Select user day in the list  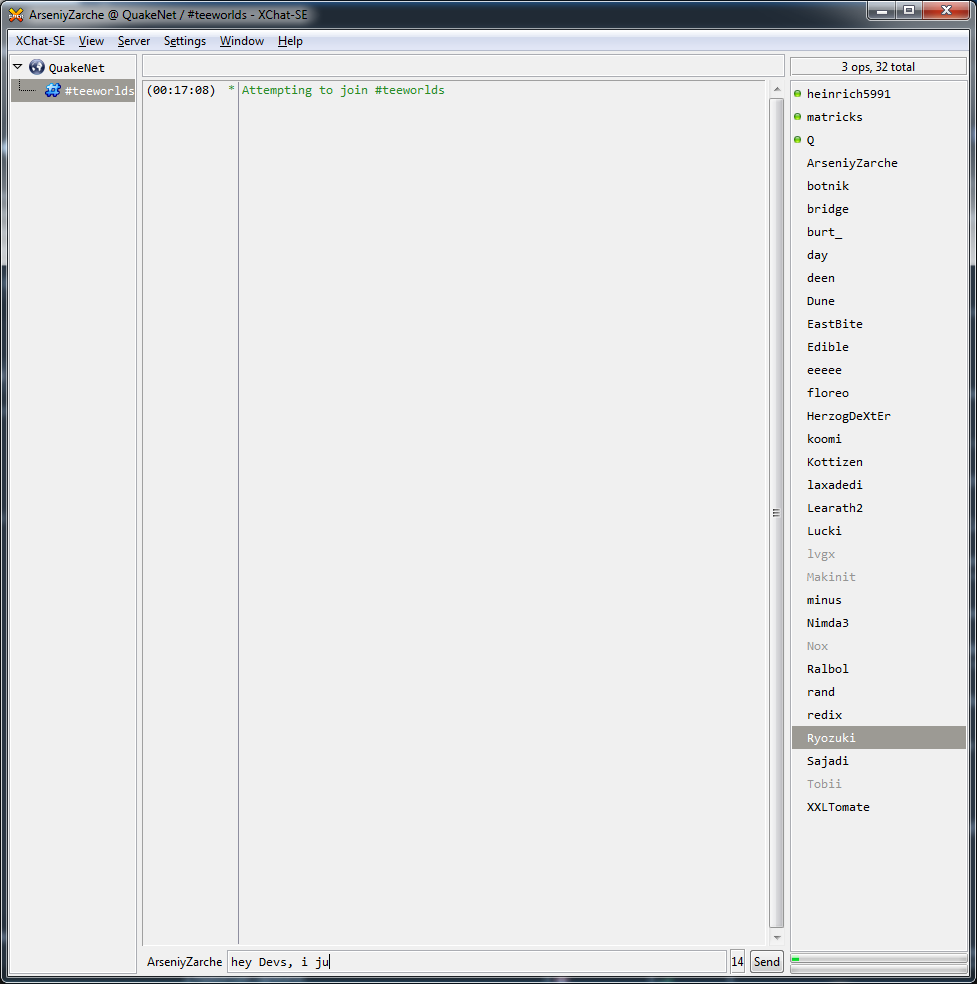878,255
